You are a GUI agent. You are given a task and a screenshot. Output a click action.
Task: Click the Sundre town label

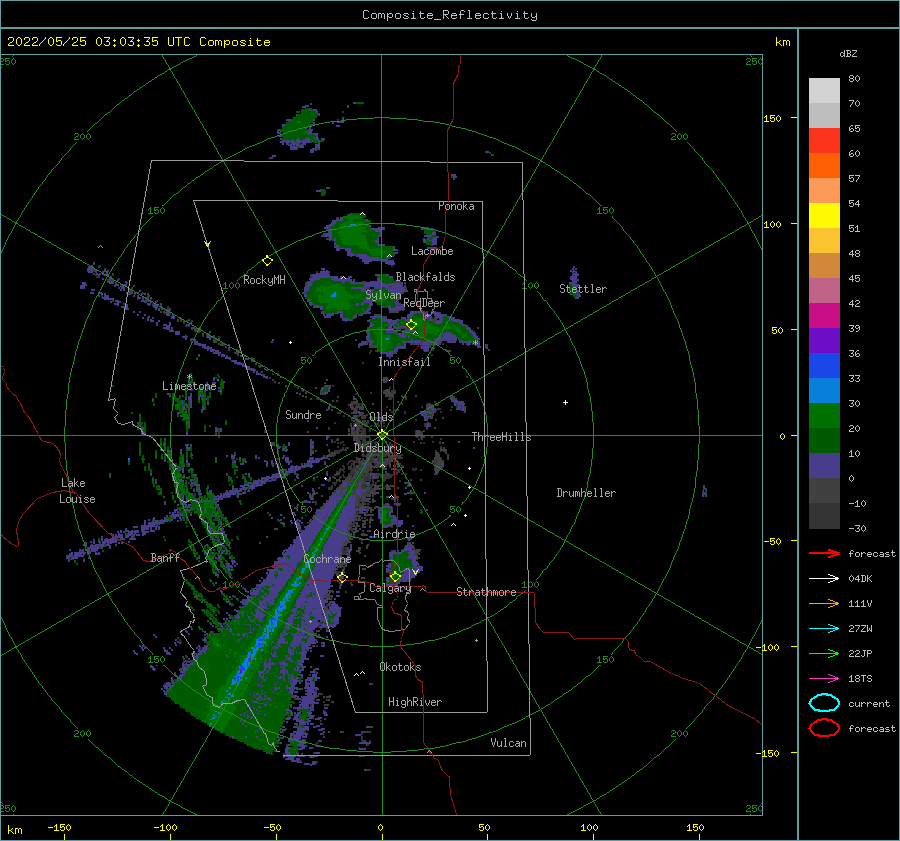pos(304,415)
